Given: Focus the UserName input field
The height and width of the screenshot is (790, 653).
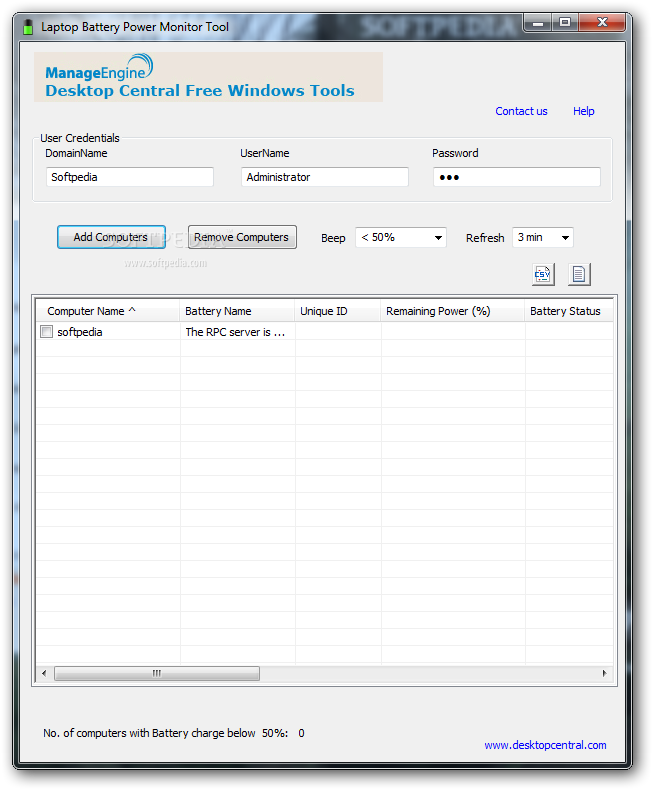Looking at the screenshot, I should (x=324, y=177).
